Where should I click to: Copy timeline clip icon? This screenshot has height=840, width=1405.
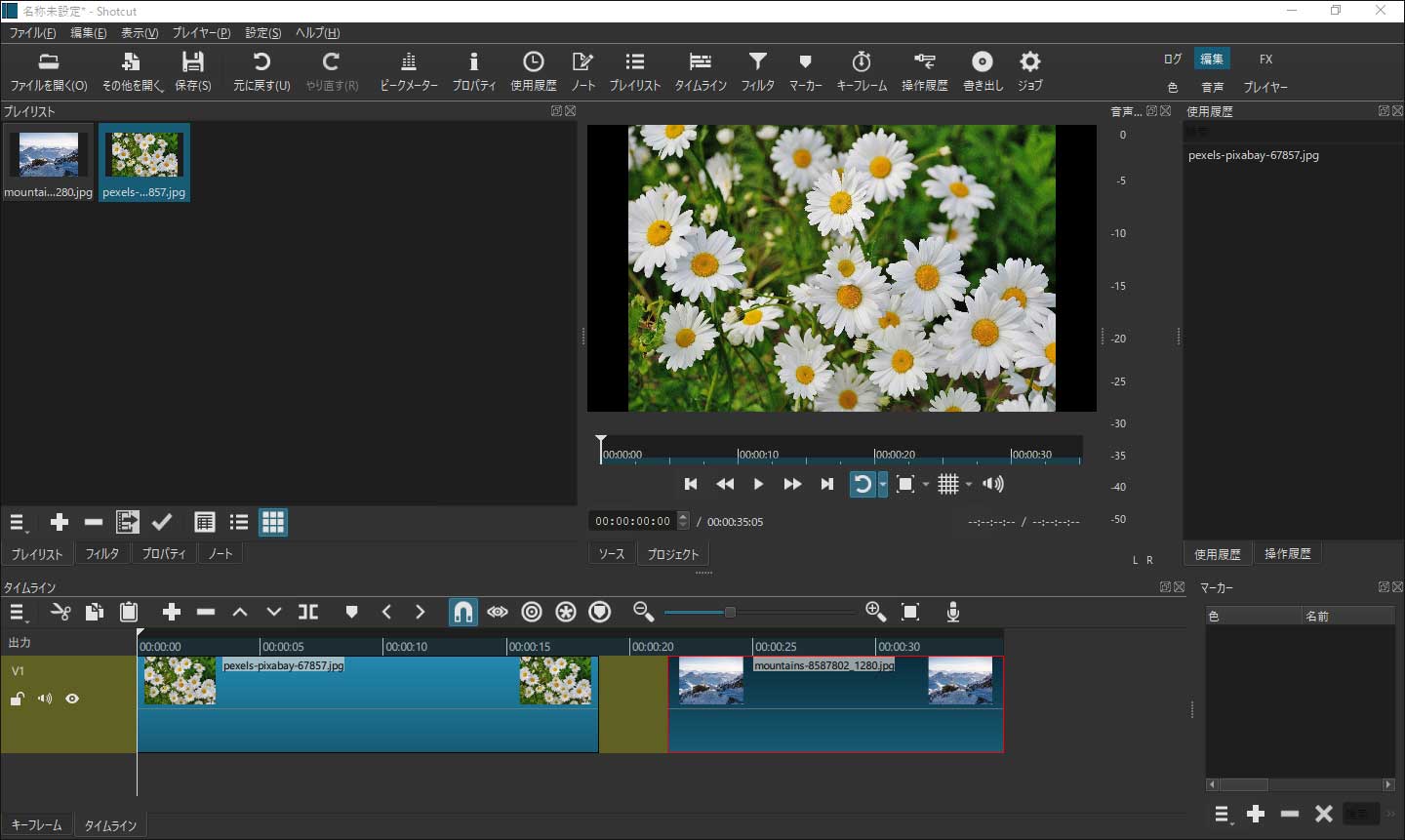pyautogui.click(x=95, y=612)
